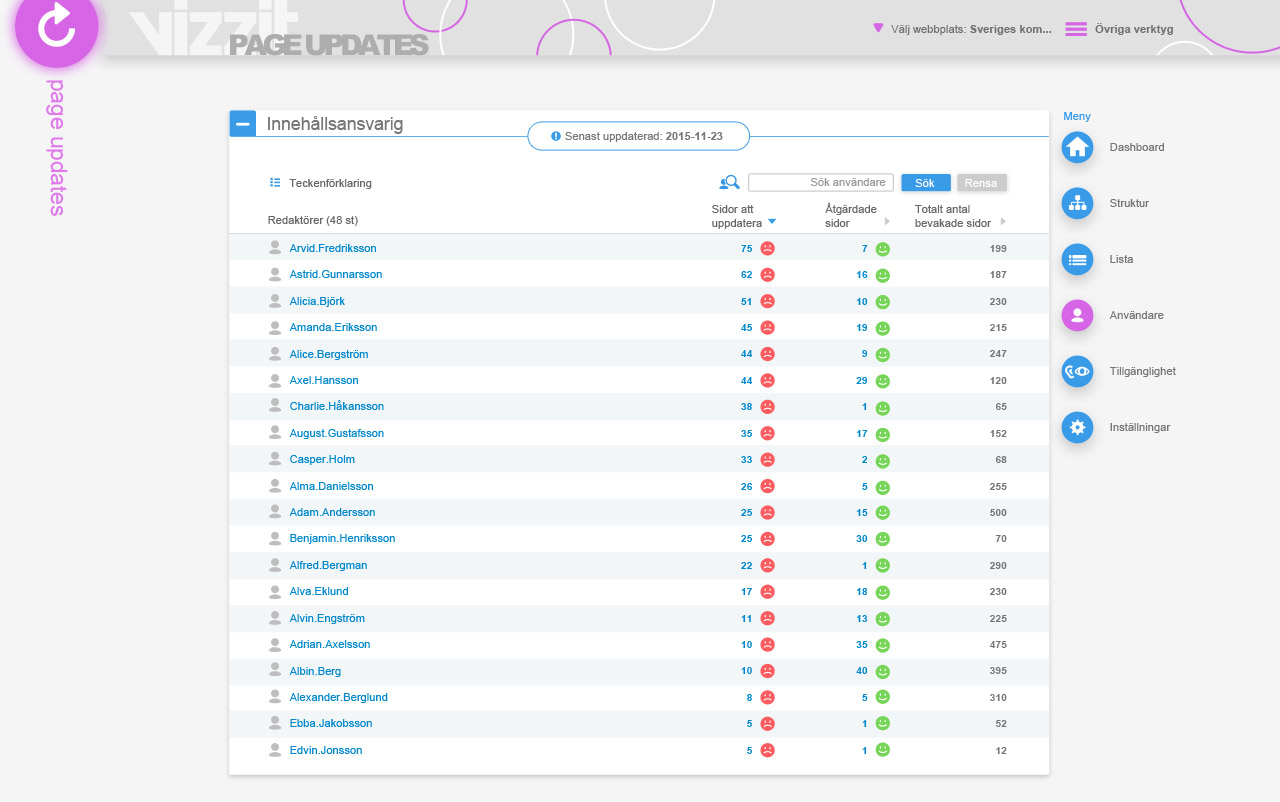The width and height of the screenshot is (1280, 802).
Task: Sort by Åtgärdade sidor column arrow
Action: tap(886, 222)
